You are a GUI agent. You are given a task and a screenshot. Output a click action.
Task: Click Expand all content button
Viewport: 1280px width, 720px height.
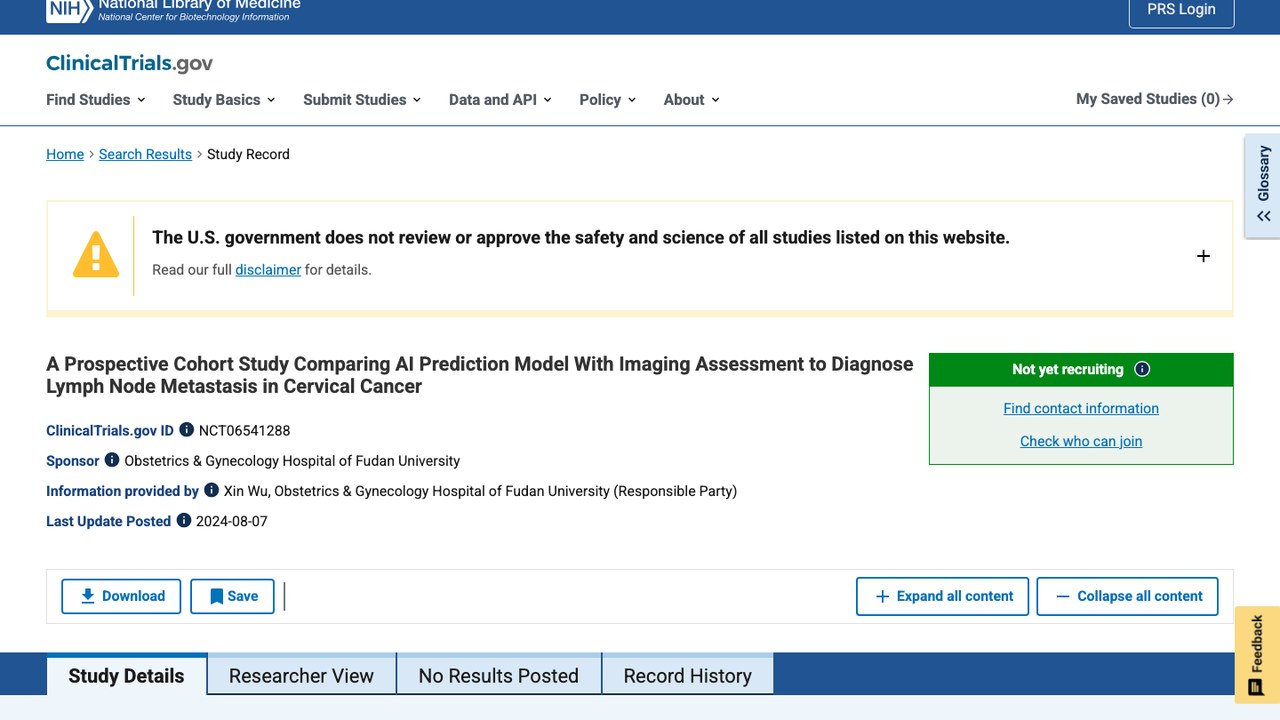click(x=943, y=596)
